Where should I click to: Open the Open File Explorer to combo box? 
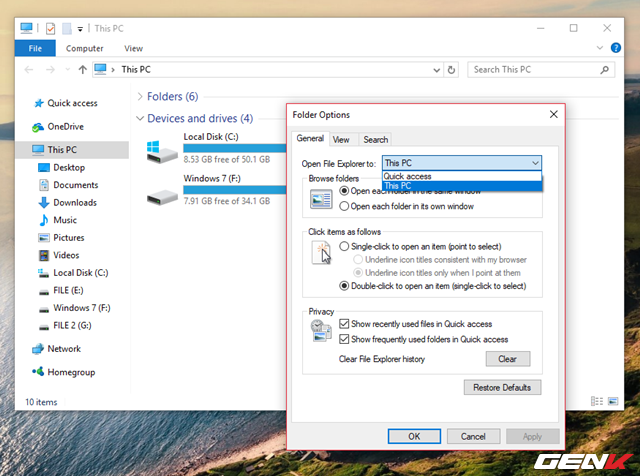[x=462, y=163]
